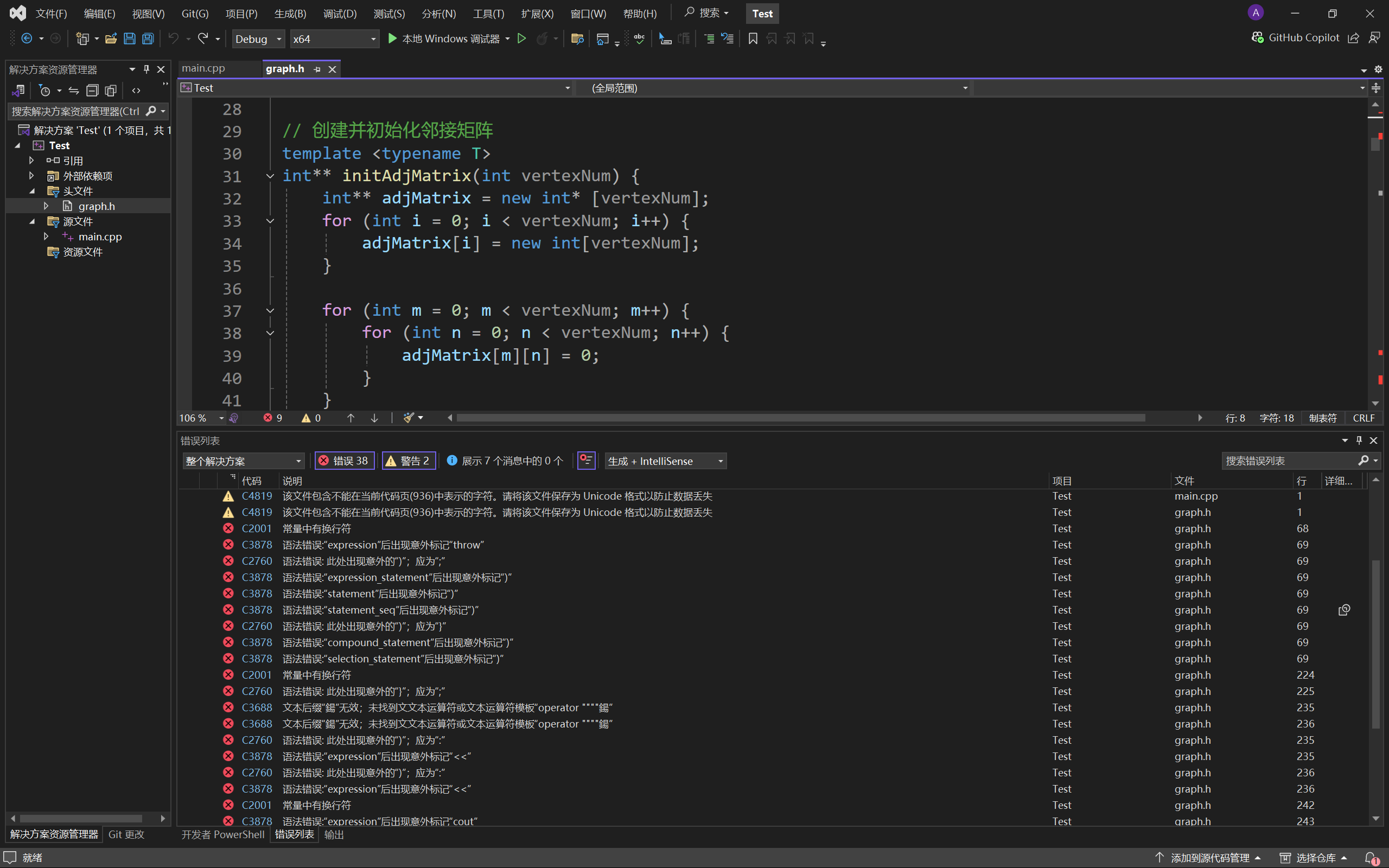Click 添加到源代码管理 in status bar
Viewport: 1389px width, 868px height.
1209,858
